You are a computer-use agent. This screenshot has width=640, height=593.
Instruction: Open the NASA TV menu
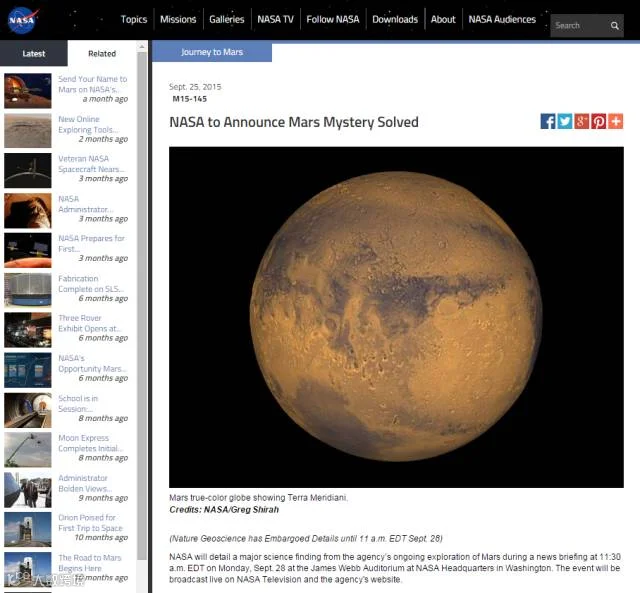coord(275,19)
